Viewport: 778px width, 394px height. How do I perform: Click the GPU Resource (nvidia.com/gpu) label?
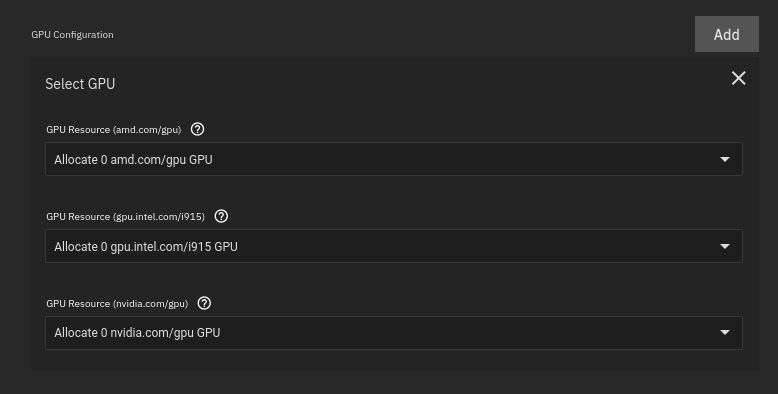[117, 303]
